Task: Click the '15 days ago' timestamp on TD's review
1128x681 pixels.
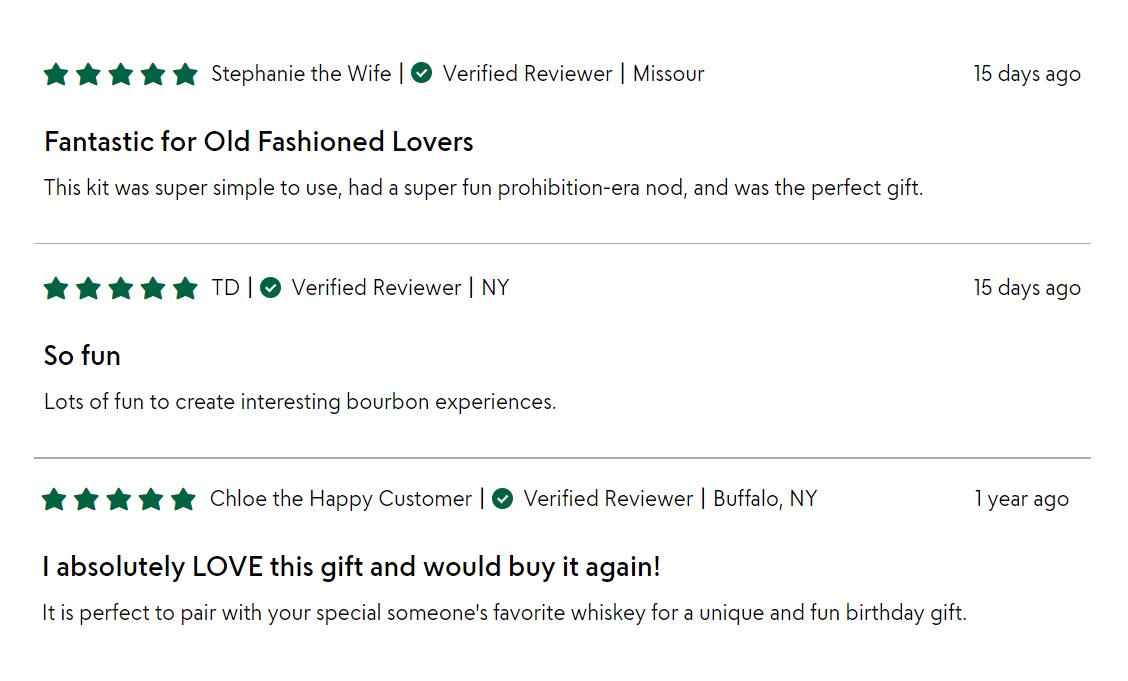Action: (1027, 288)
